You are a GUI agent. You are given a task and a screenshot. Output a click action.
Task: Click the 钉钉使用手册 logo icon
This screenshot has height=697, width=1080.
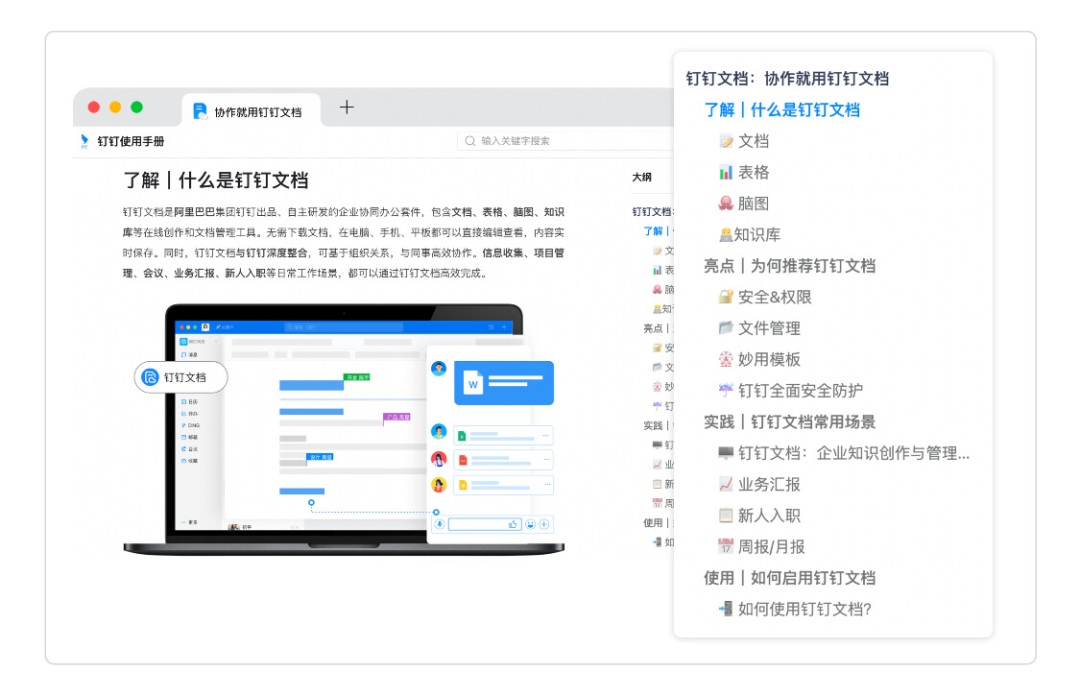pyautogui.click(x=84, y=141)
